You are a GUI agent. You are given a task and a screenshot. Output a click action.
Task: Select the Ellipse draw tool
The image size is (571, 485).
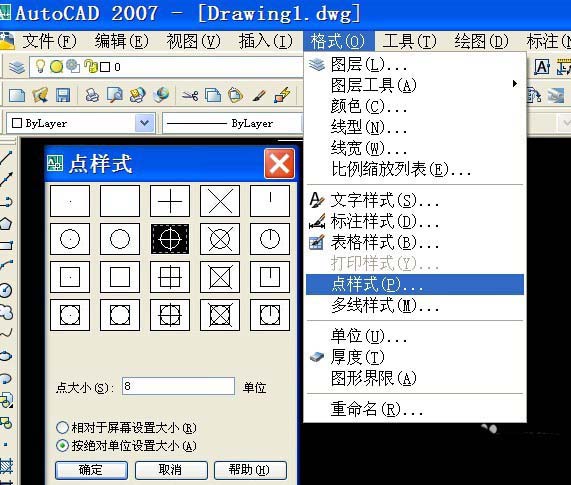click(x=6, y=356)
